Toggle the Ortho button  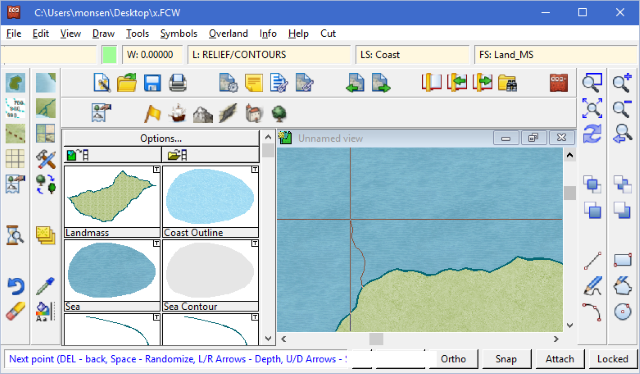pyautogui.click(x=453, y=359)
